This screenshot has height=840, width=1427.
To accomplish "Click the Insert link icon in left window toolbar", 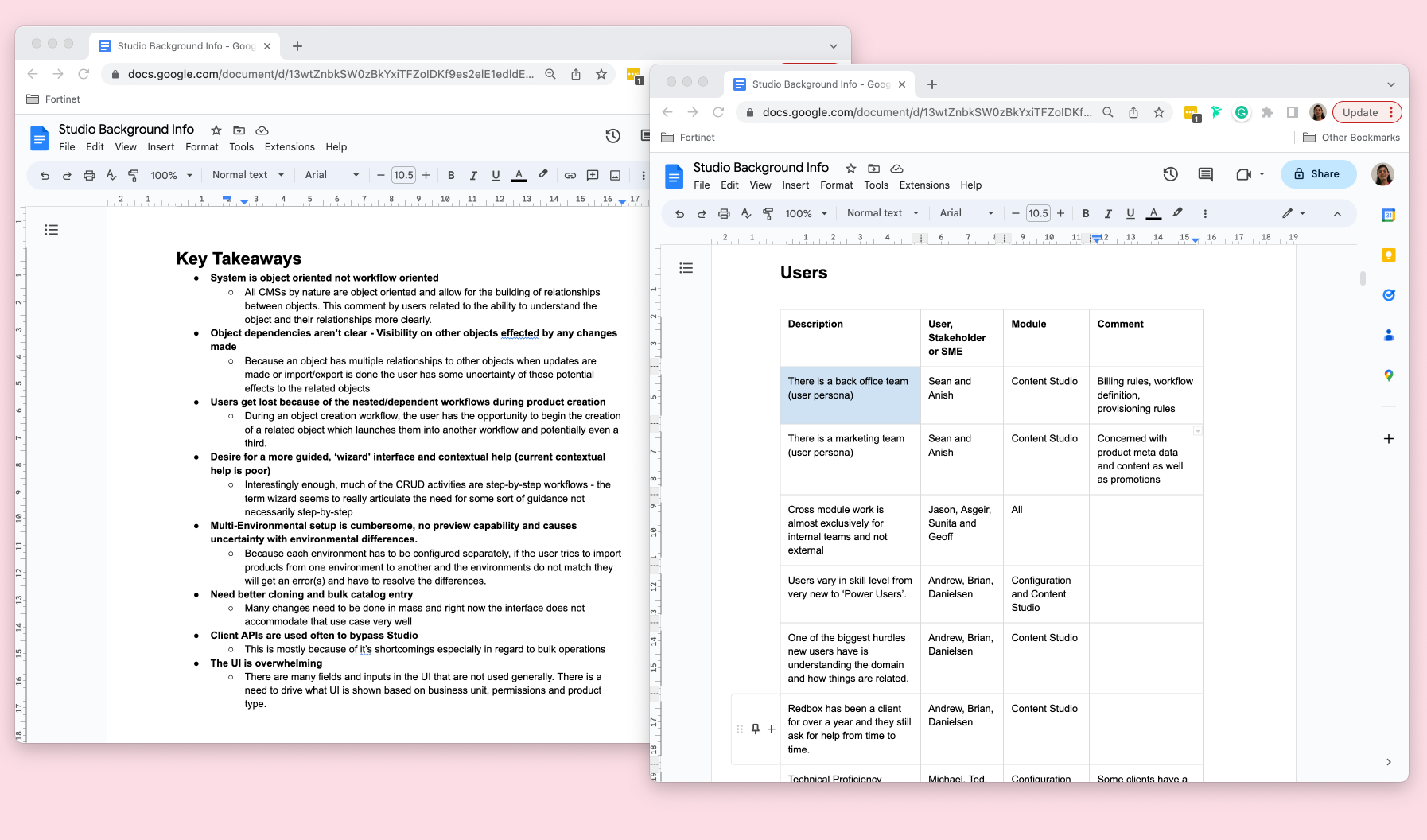I will (570, 175).
